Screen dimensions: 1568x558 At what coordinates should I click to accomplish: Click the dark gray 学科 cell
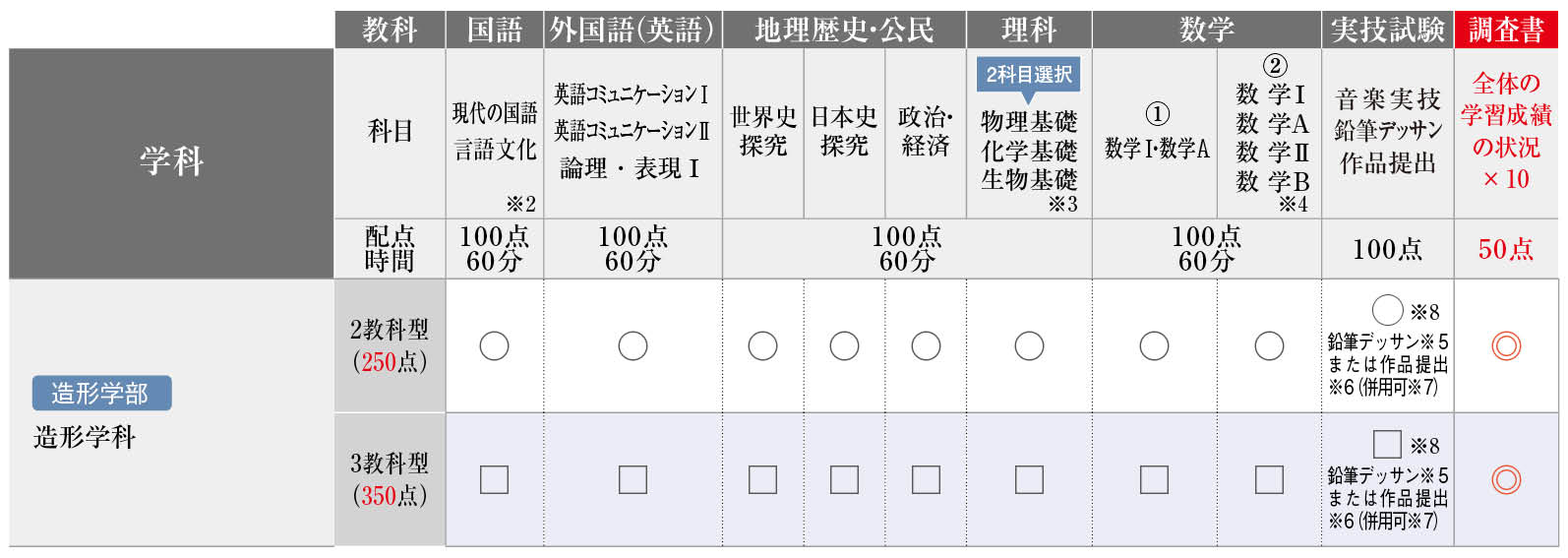coord(171,162)
